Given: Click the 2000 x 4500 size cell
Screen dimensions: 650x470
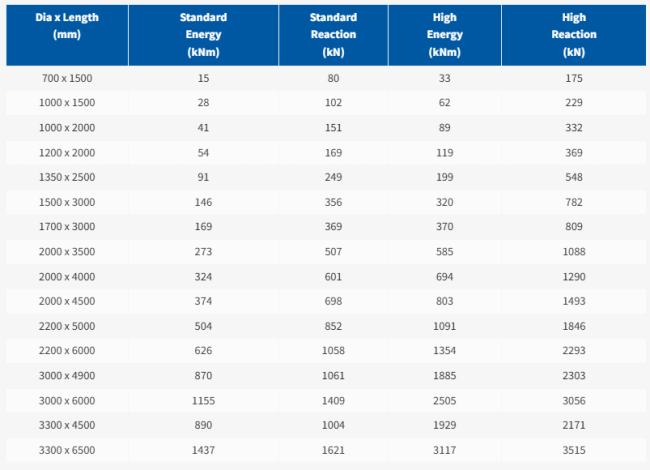Looking at the screenshot, I should pos(67,301).
